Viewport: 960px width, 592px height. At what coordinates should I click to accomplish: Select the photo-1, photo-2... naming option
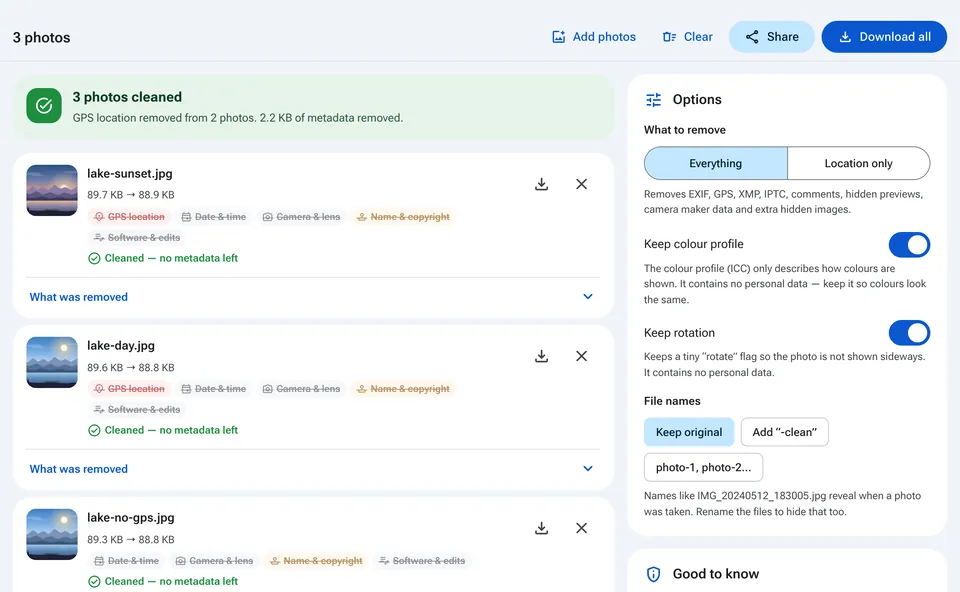[703, 468]
